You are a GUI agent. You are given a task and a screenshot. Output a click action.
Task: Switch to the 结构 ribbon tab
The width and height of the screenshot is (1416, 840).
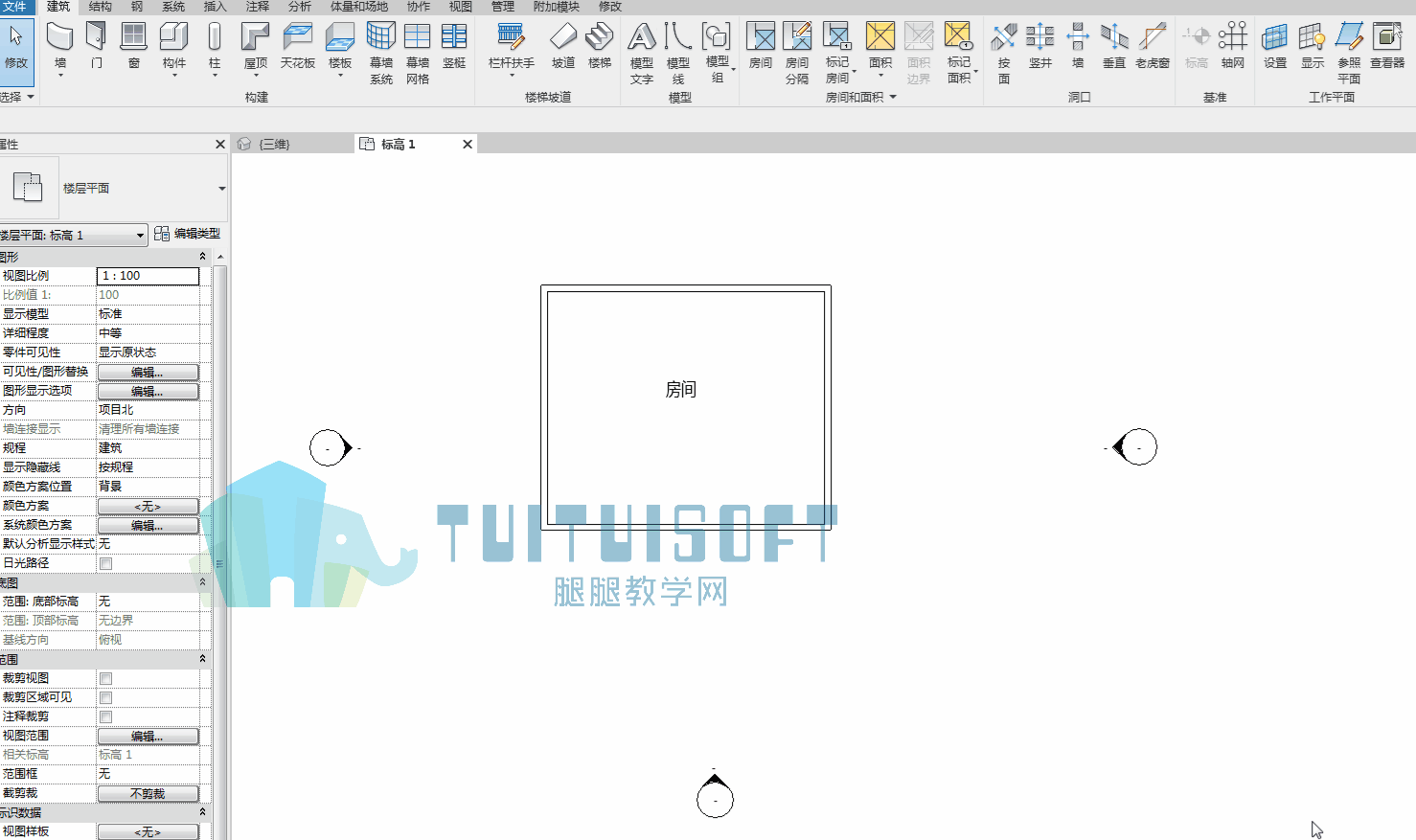(x=100, y=7)
